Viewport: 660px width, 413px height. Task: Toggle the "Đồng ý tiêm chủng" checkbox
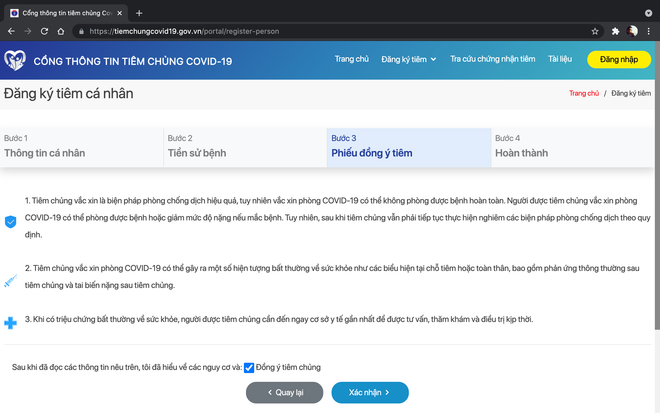(x=249, y=367)
